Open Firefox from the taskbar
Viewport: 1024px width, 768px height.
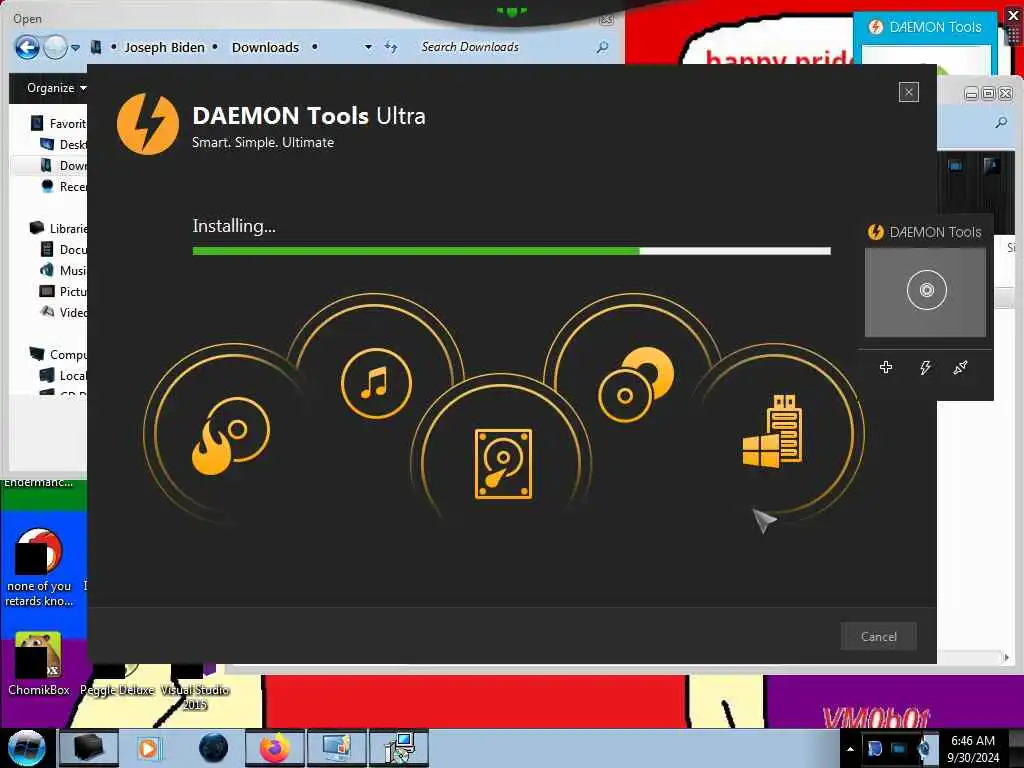pyautogui.click(x=275, y=748)
